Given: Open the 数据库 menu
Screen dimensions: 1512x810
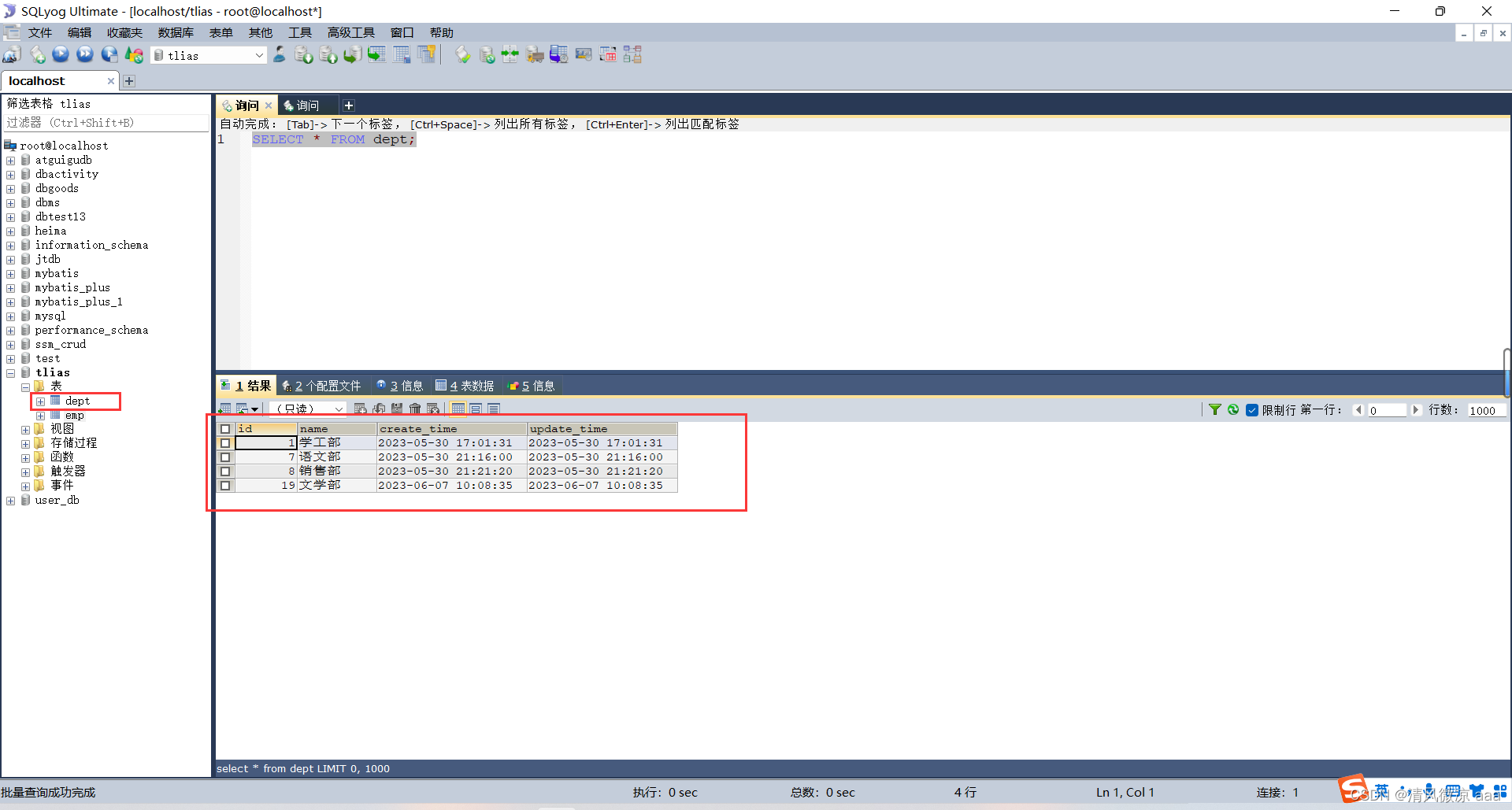Looking at the screenshot, I should pyautogui.click(x=176, y=32).
